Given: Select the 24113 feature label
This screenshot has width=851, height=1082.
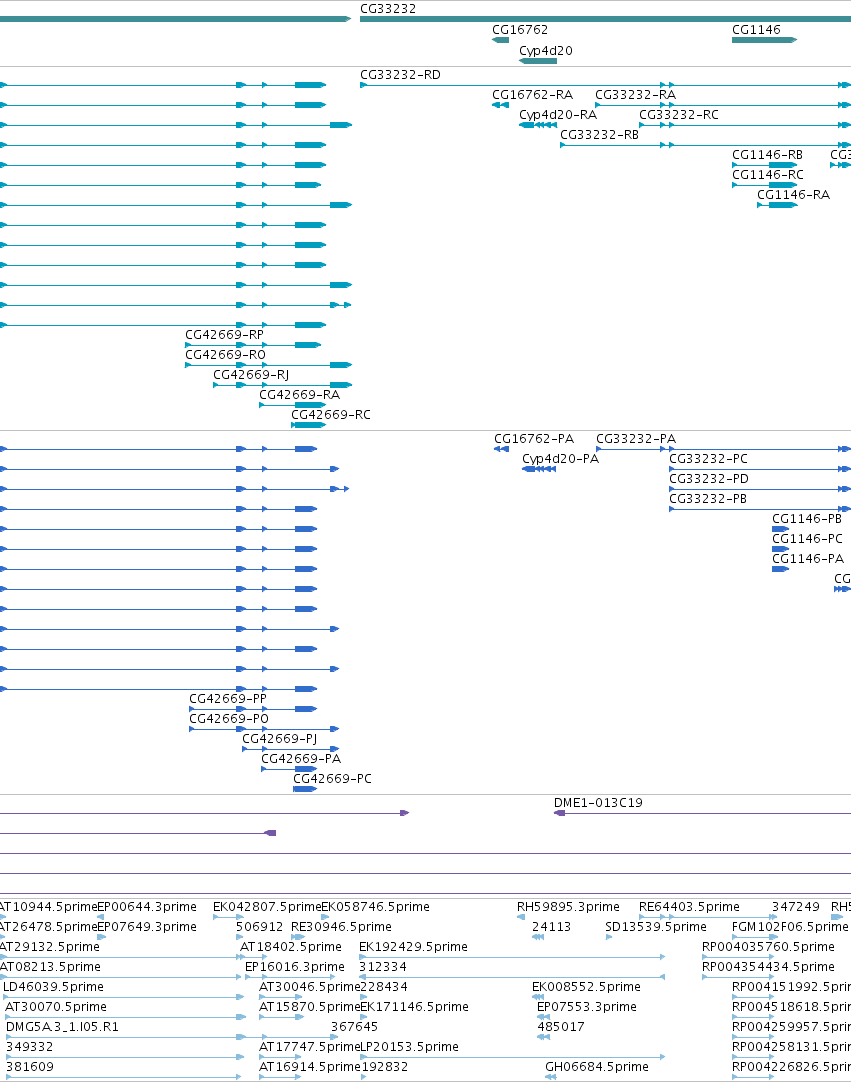Looking at the screenshot, I should (551, 927).
